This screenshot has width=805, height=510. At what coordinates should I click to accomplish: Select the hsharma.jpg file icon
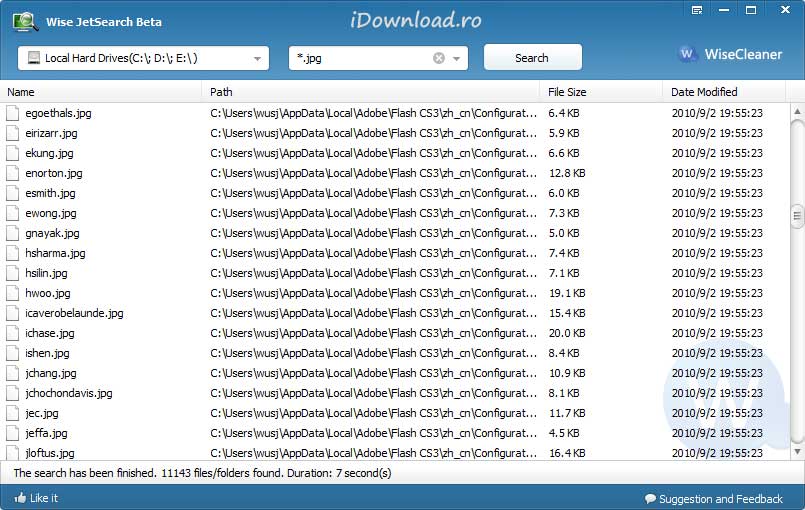coord(13,253)
